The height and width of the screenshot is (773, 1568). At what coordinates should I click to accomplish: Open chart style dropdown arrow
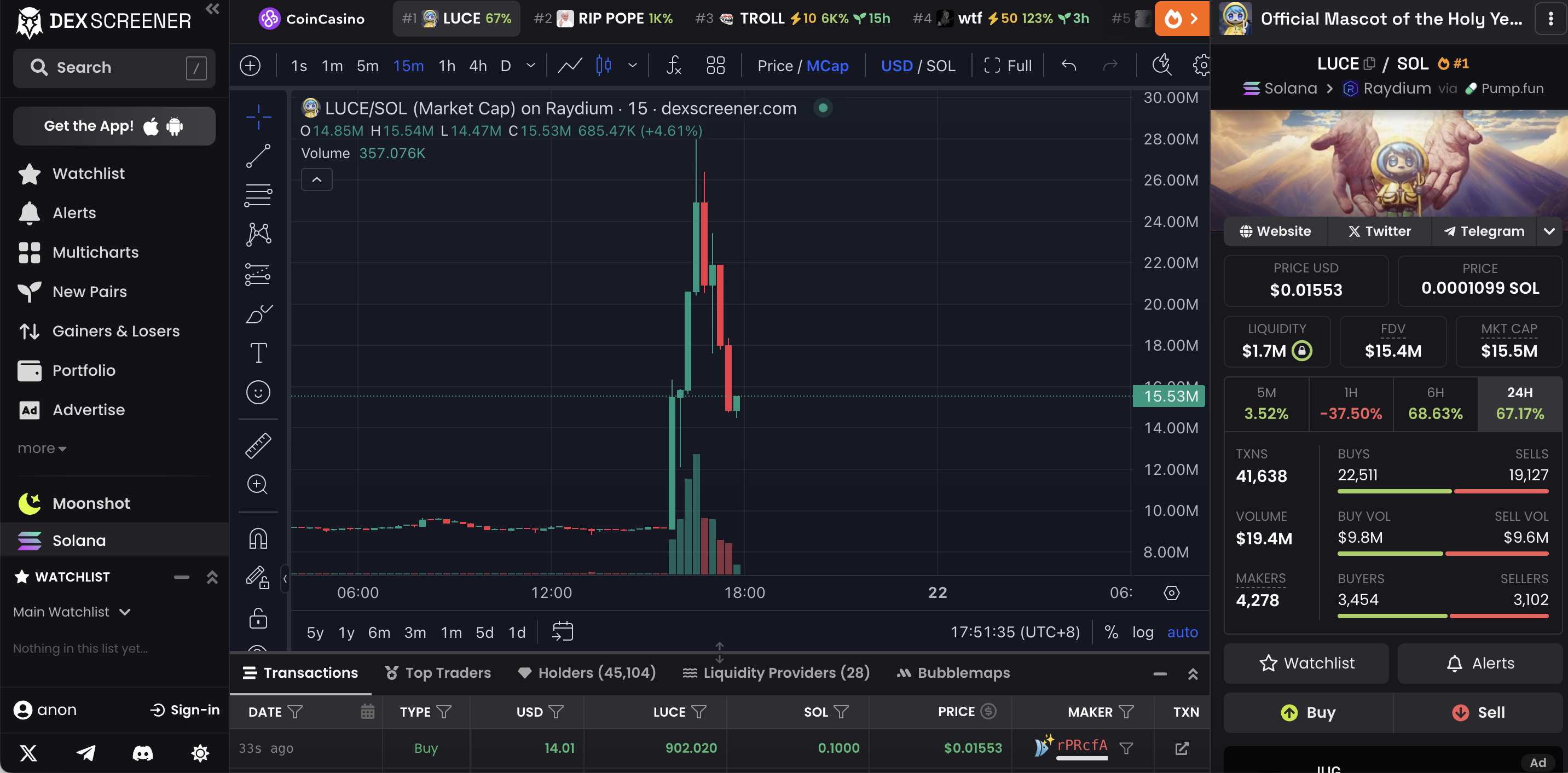coord(633,66)
